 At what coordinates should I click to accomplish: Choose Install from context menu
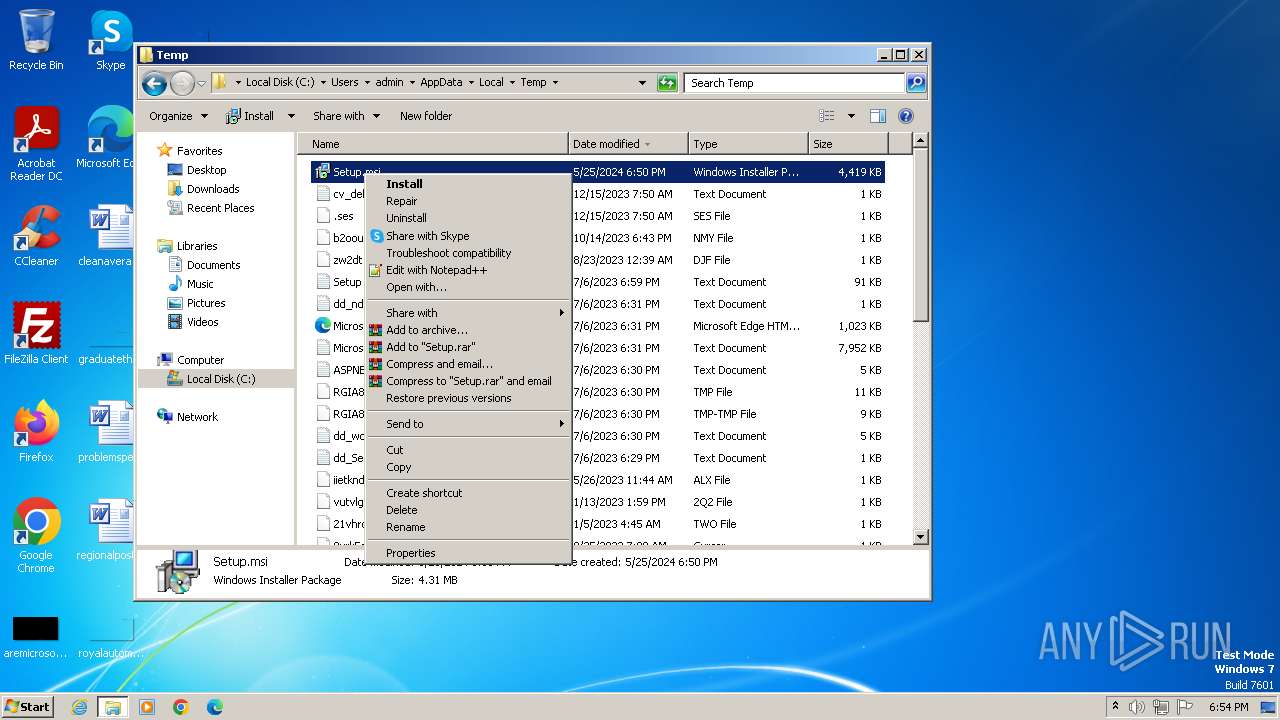tap(404, 184)
